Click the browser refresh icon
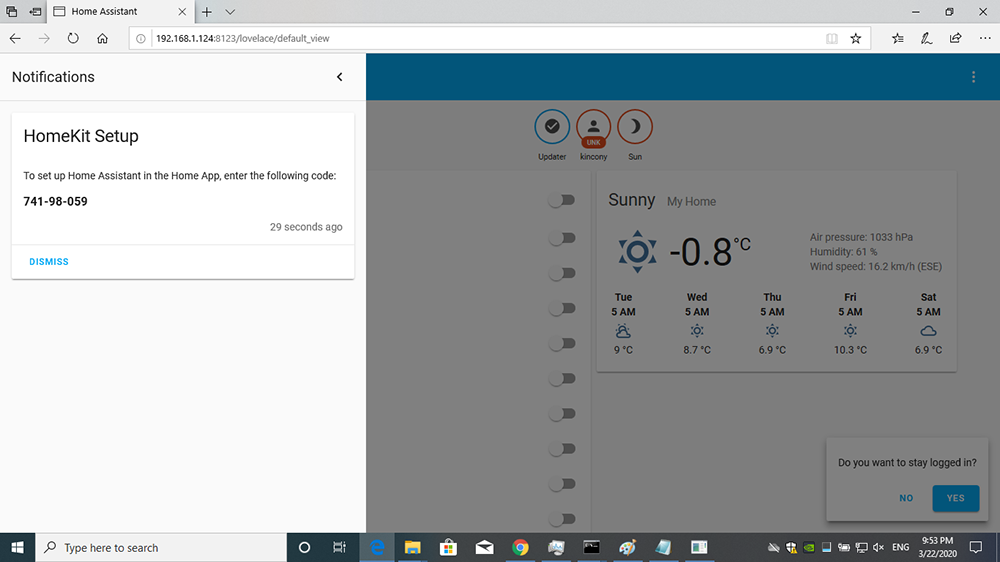Image resolution: width=1000 pixels, height=562 pixels. (73, 39)
